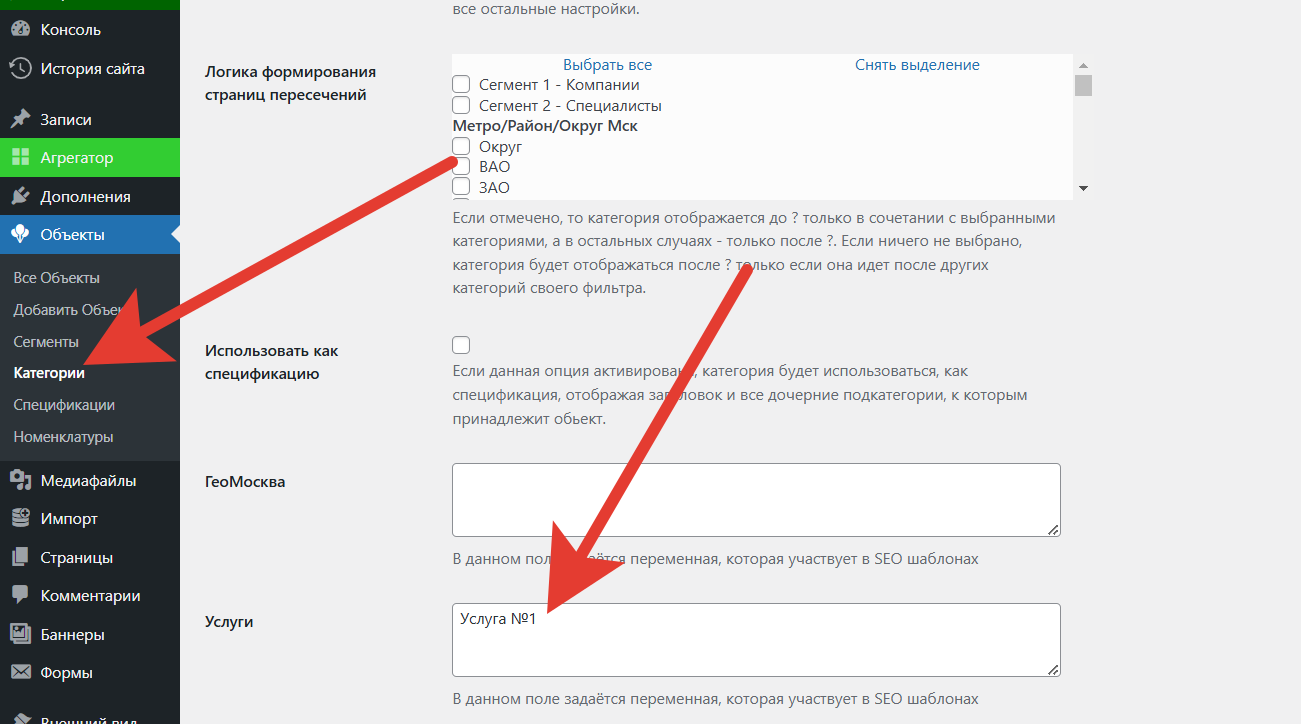Enable the Использовать как спецификацию checkbox
This screenshot has width=1301, height=724.
click(461, 345)
